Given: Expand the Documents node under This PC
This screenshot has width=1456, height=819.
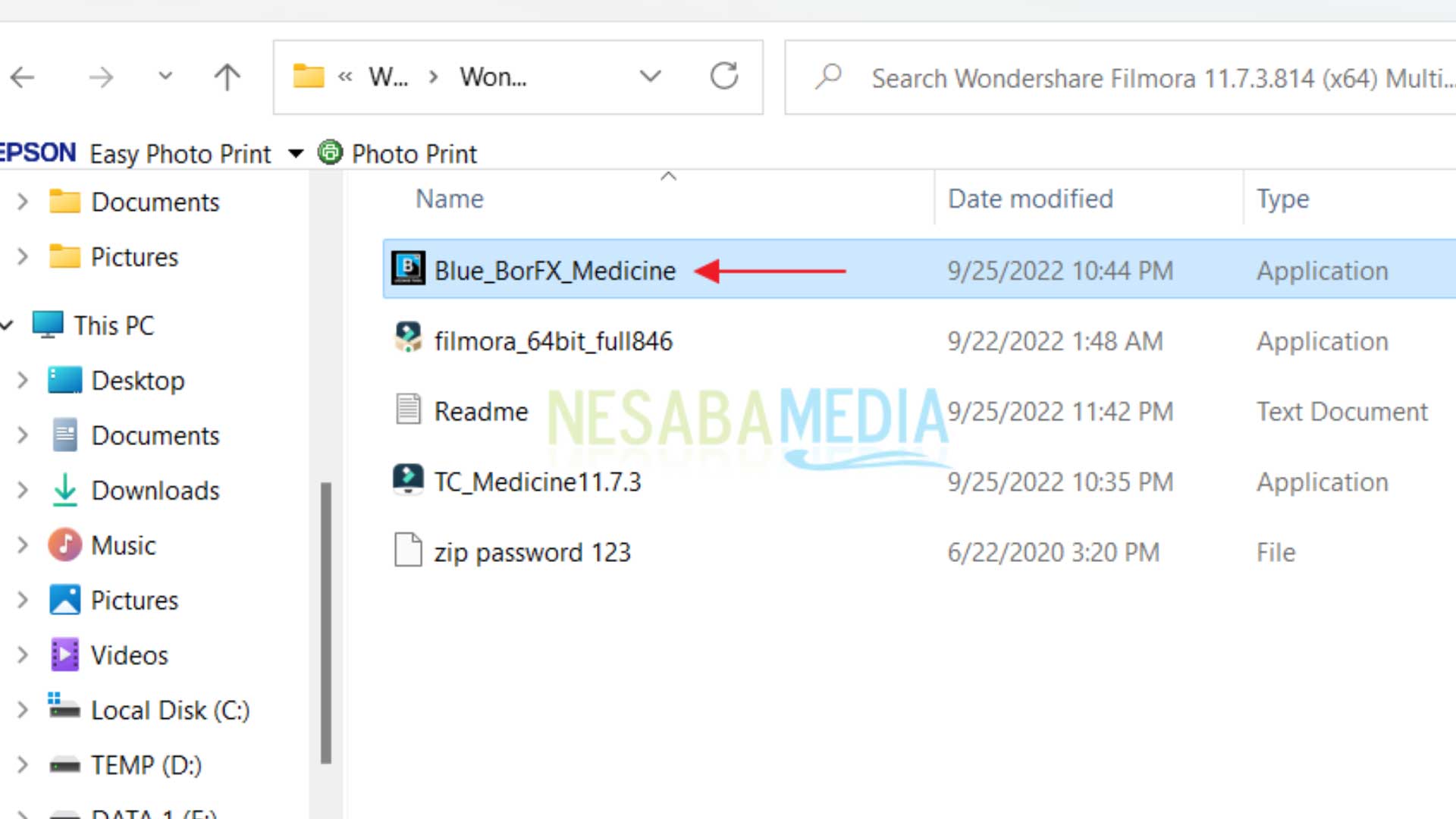Looking at the screenshot, I should point(23,435).
